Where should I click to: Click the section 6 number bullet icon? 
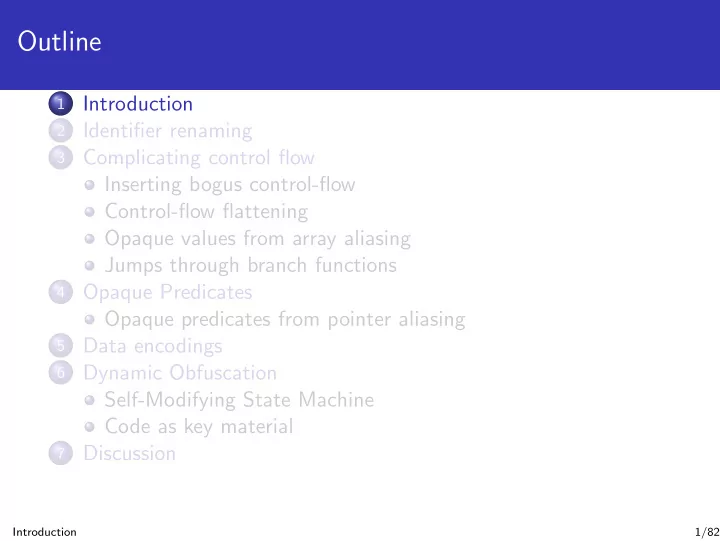pos(61,372)
